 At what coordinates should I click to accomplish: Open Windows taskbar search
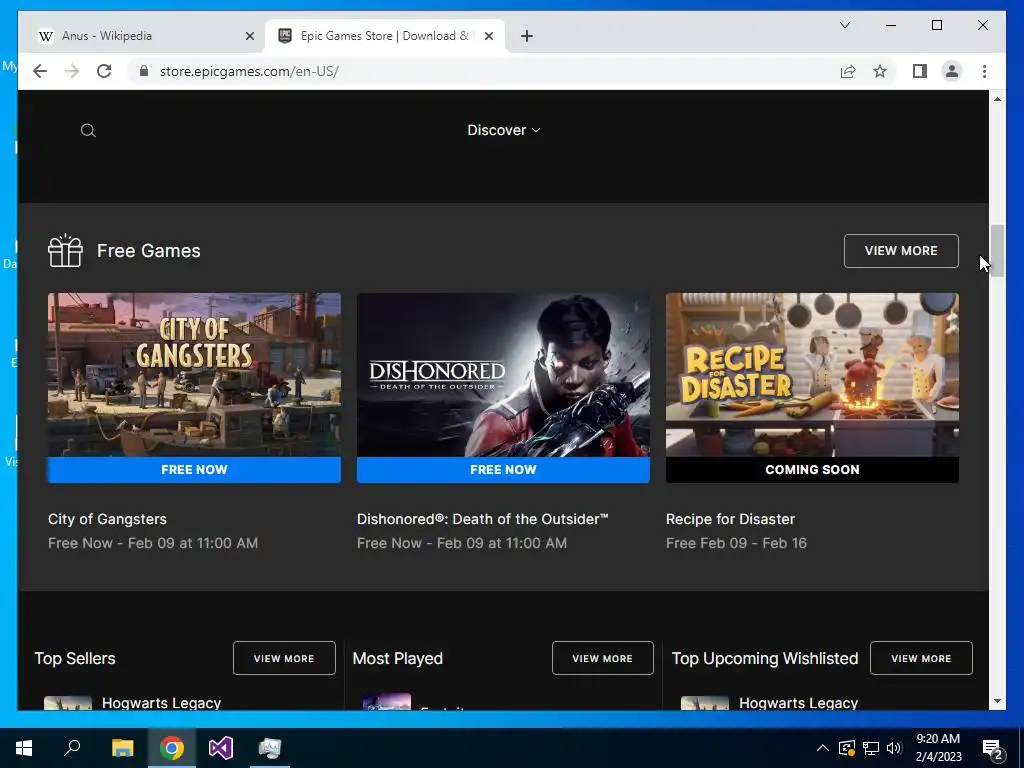point(72,748)
